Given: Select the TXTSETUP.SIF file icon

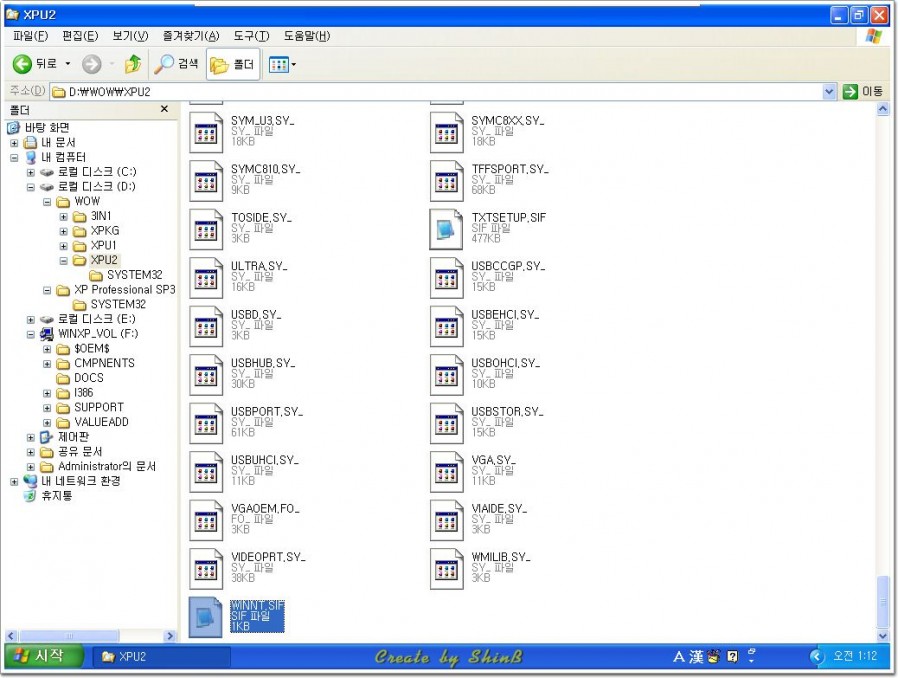Looking at the screenshot, I should pos(447,230).
